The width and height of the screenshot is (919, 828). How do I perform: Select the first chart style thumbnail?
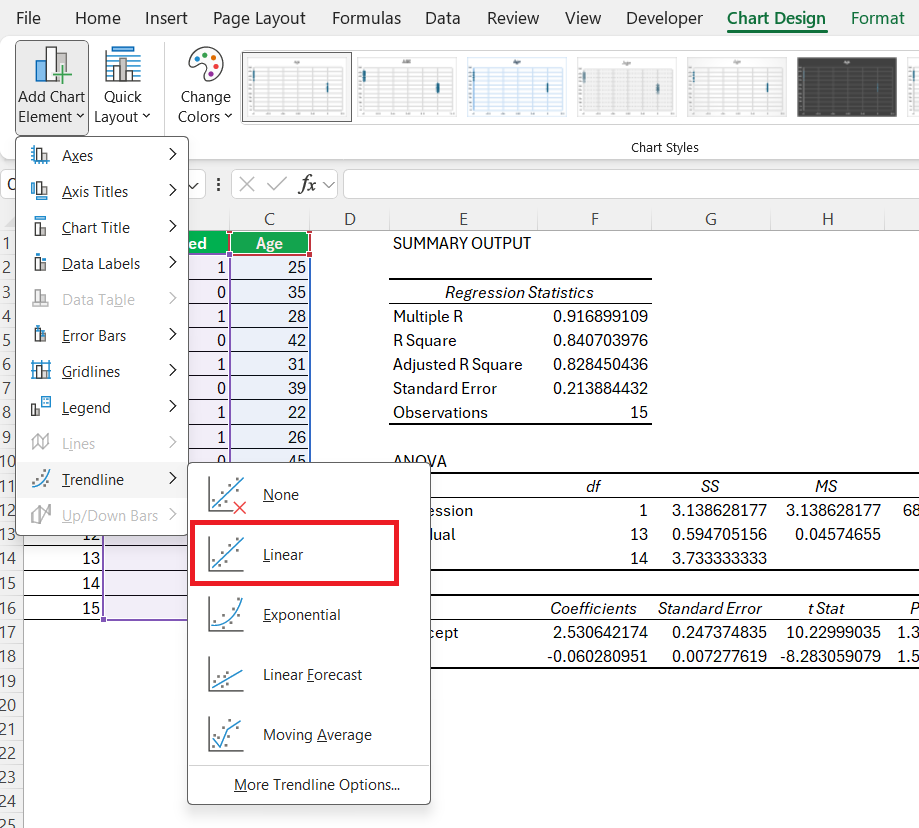point(297,87)
